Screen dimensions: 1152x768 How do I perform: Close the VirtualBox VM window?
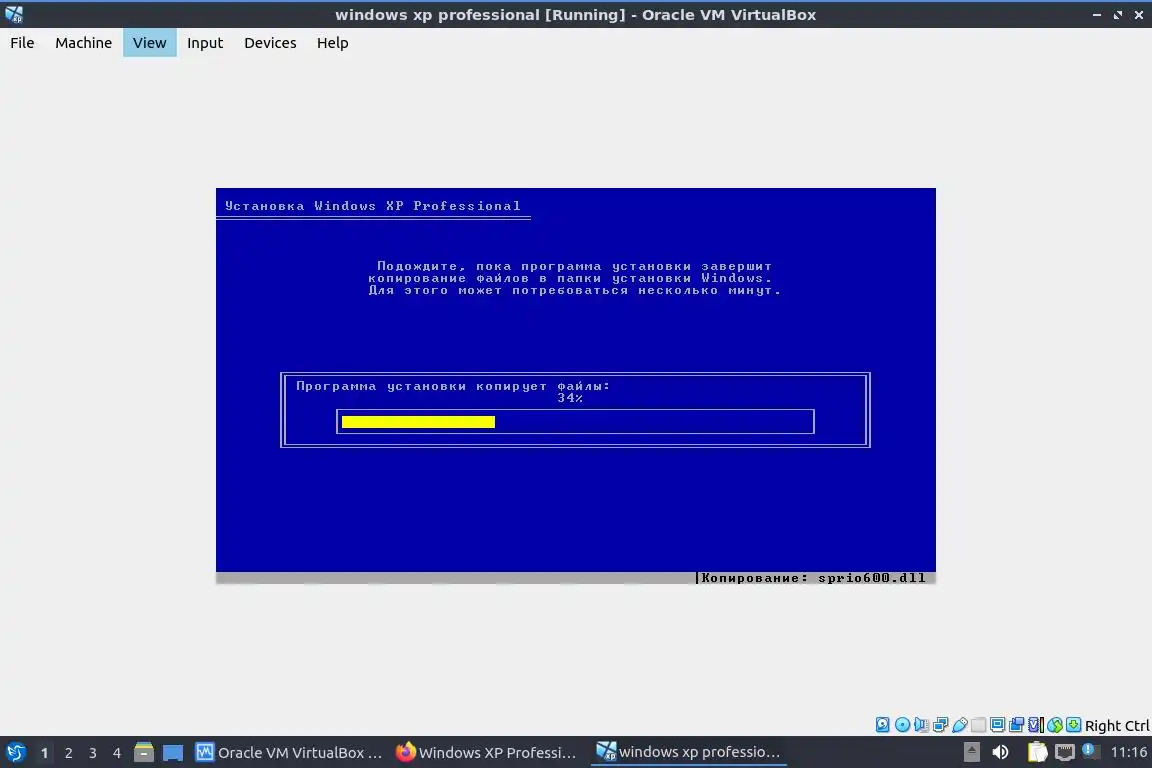[x=1139, y=15]
